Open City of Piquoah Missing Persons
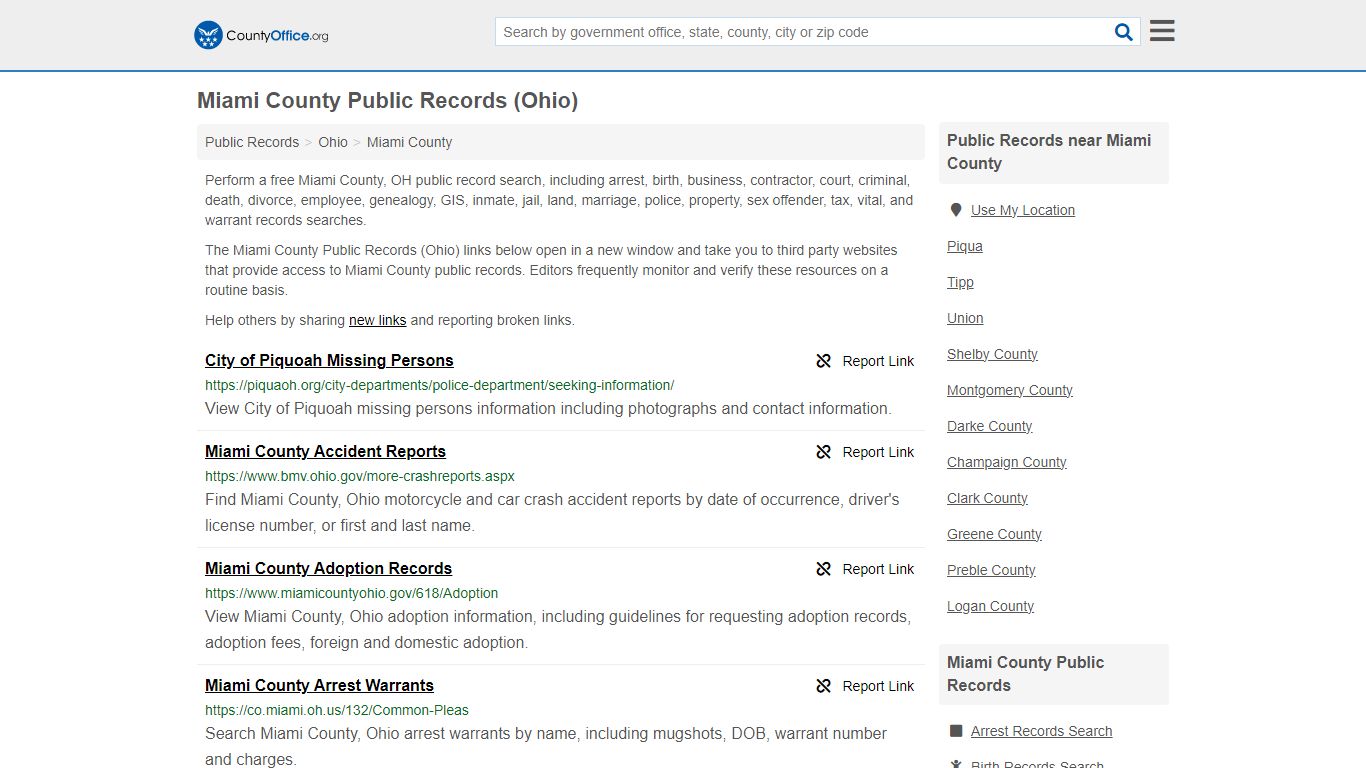 coord(329,360)
